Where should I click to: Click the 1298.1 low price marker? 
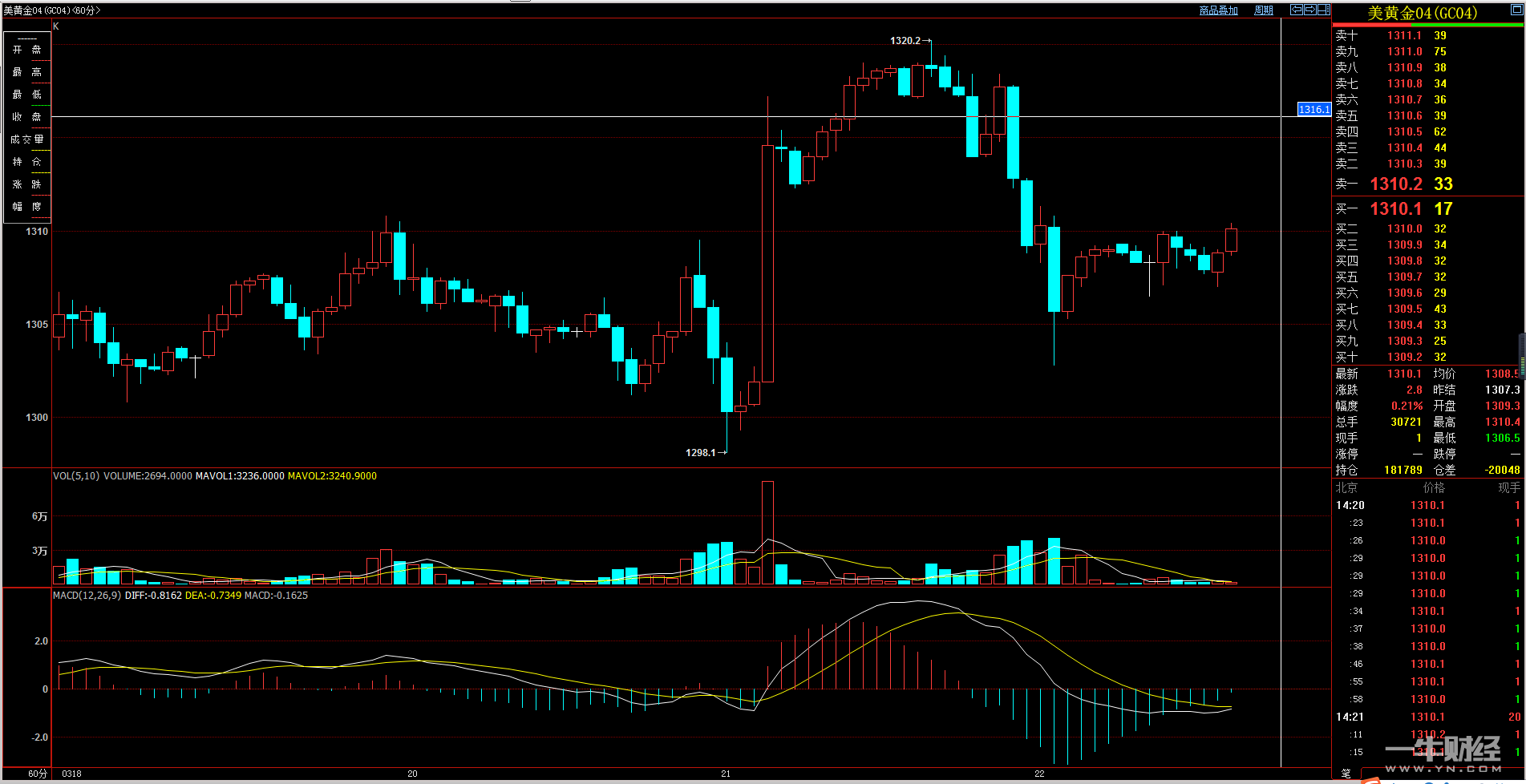(x=700, y=453)
